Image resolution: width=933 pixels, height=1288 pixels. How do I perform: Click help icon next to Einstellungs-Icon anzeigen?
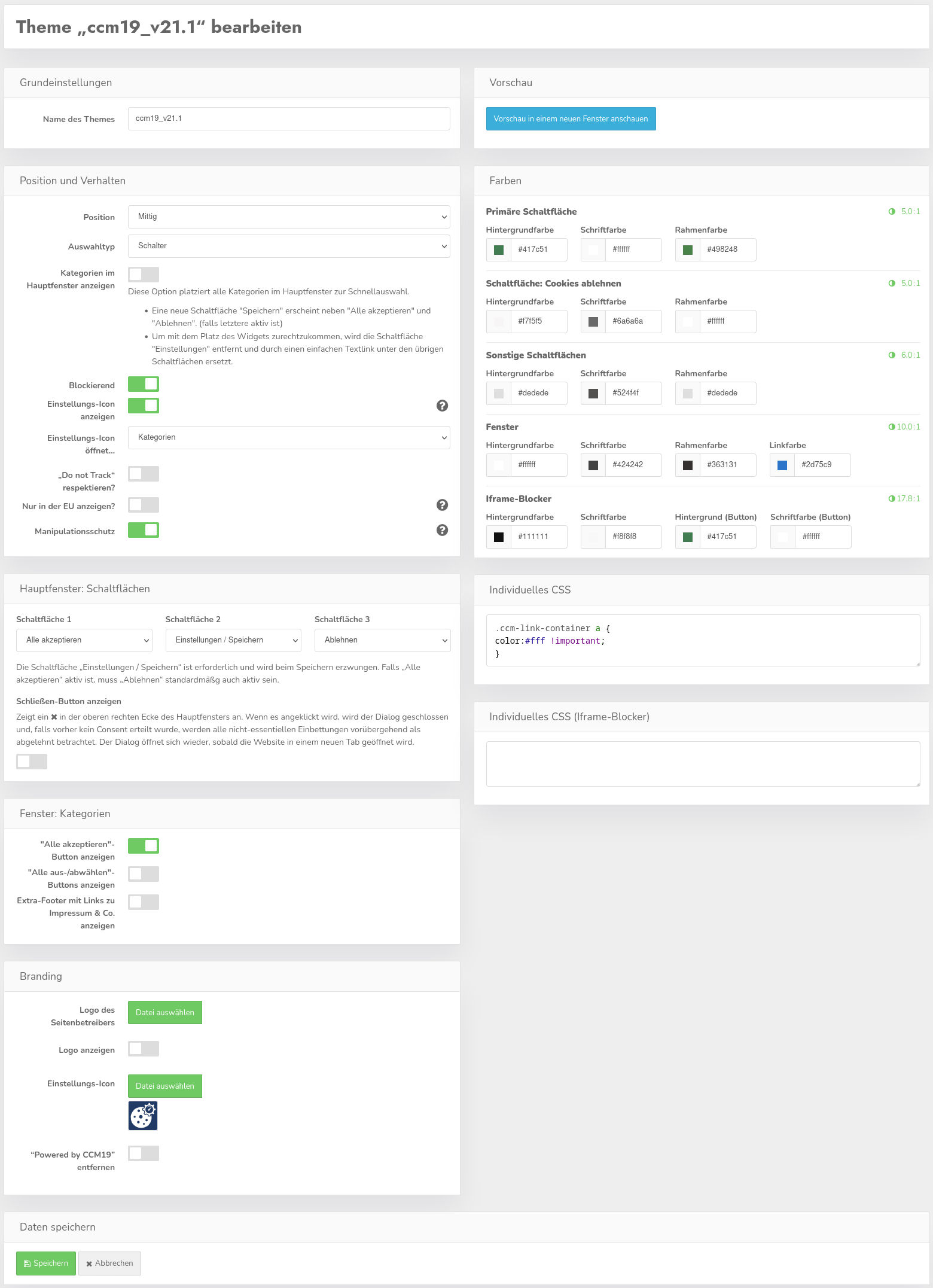coord(442,406)
